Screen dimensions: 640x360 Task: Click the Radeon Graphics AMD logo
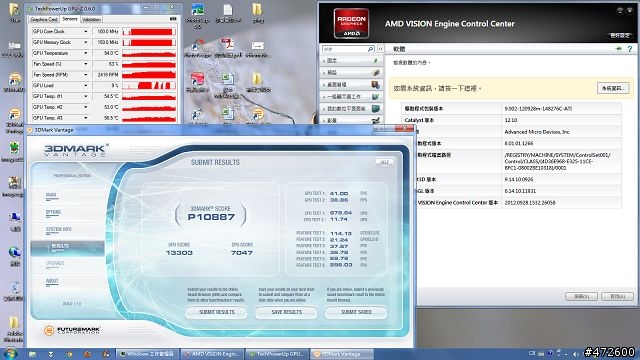click(x=351, y=23)
